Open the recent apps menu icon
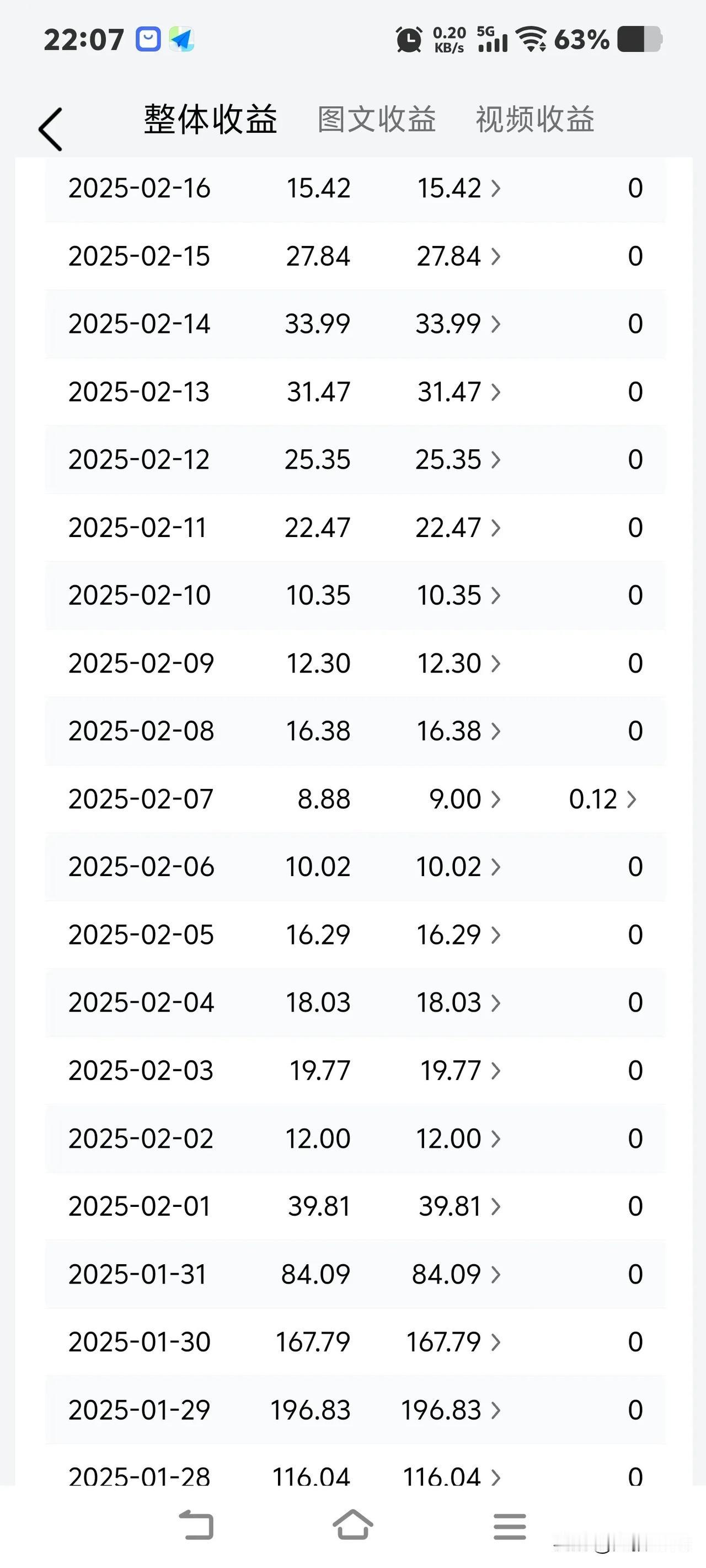This screenshot has width=706, height=1568. [x=509, y=1526]
